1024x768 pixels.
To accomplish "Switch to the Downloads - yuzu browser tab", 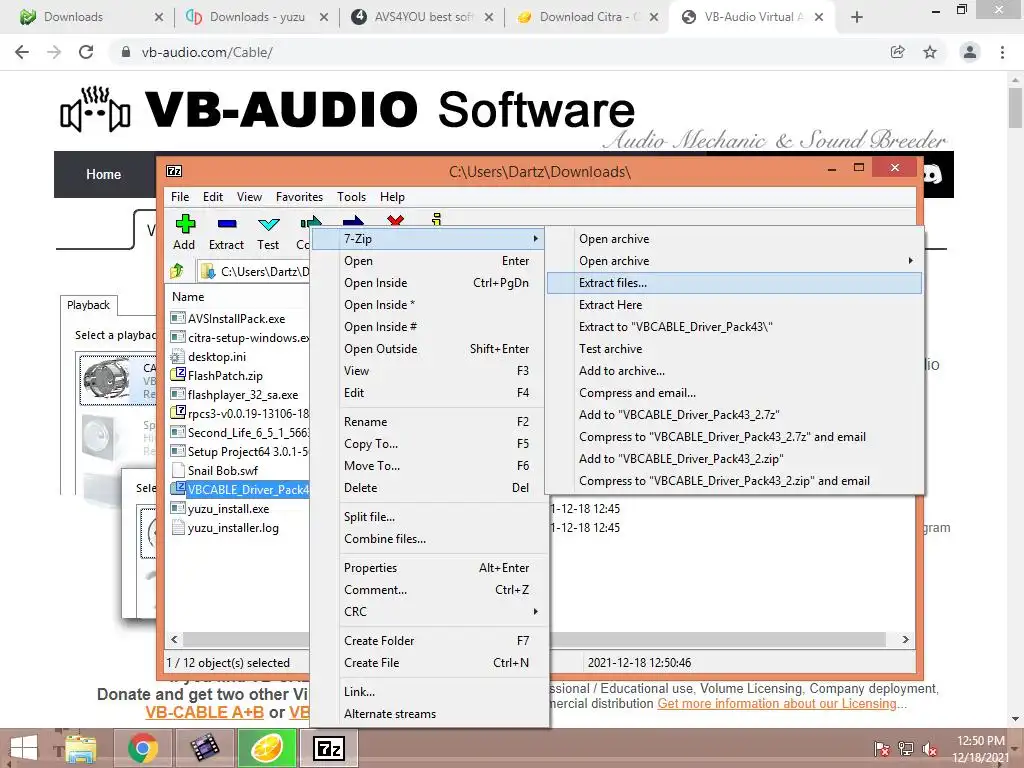I will coord(256,17).
